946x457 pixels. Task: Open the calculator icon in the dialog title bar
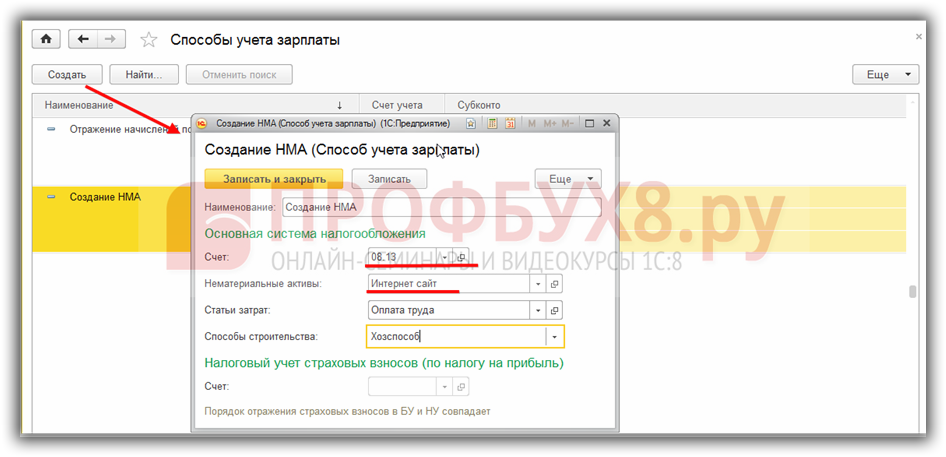(x=493, y=123)
